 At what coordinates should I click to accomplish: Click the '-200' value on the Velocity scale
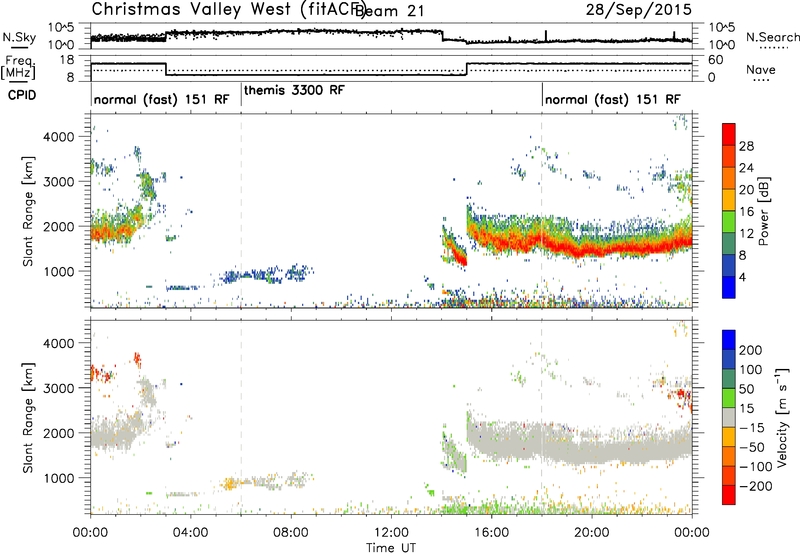pos(756,486)
